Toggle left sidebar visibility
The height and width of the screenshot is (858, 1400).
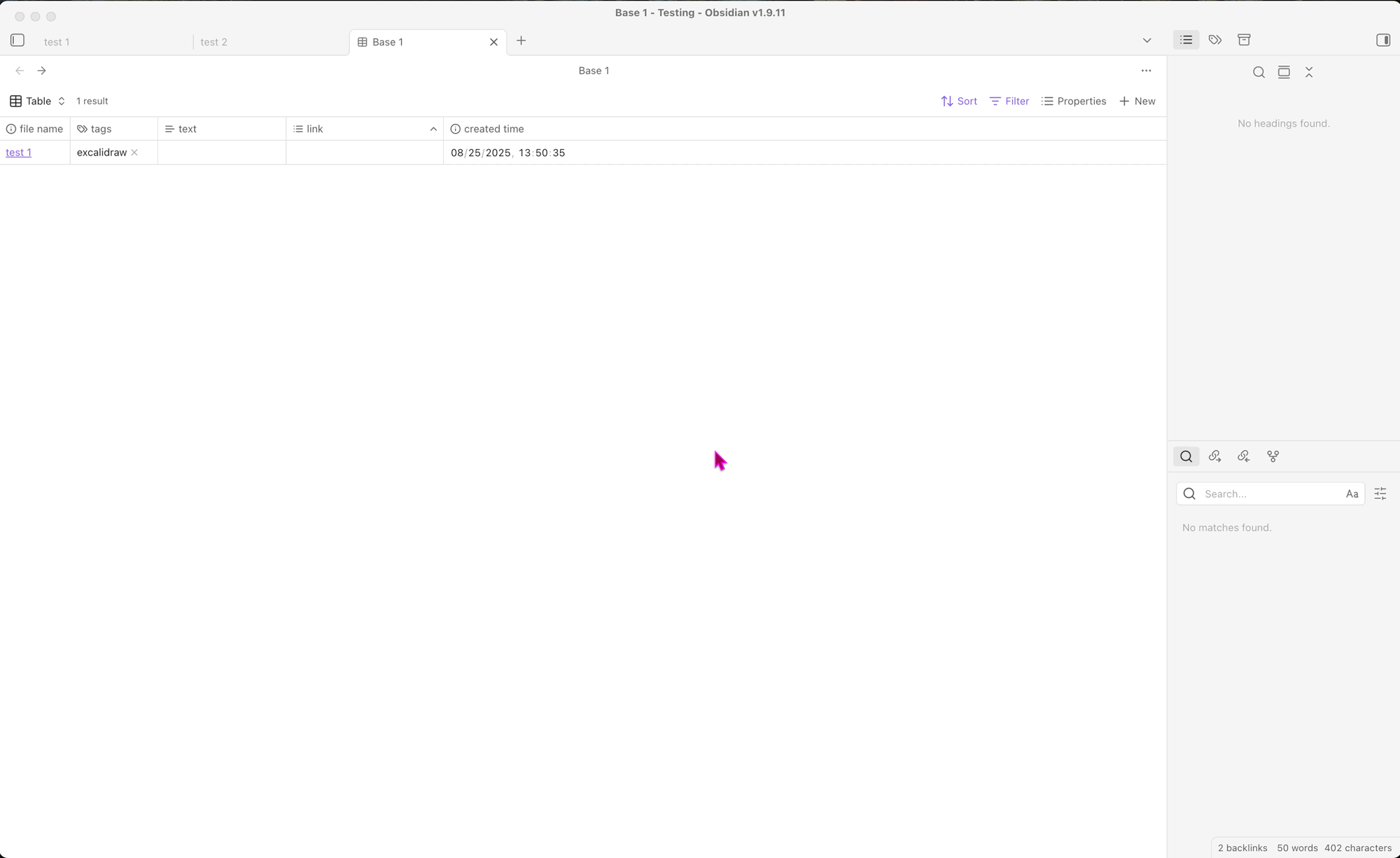17,41
